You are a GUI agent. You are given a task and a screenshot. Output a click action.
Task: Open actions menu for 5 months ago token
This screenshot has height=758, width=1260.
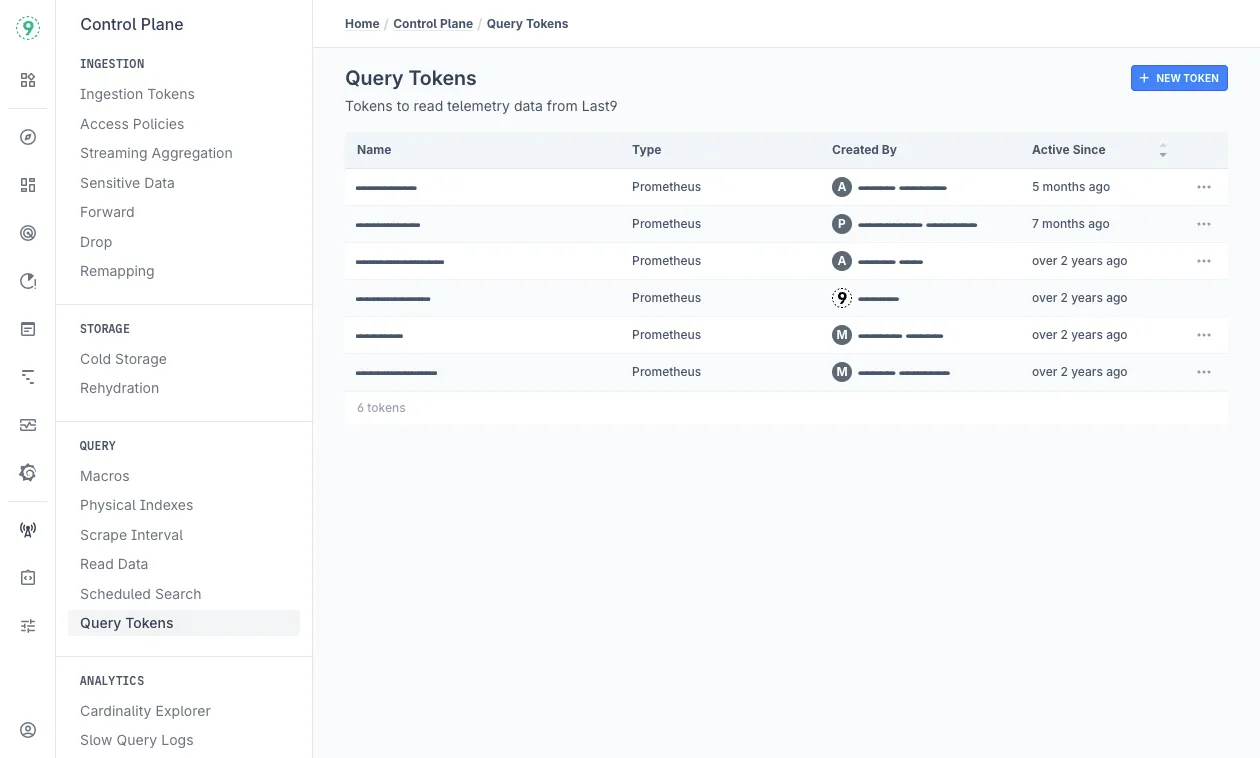pyautogui.click(x=1204, y=187)
